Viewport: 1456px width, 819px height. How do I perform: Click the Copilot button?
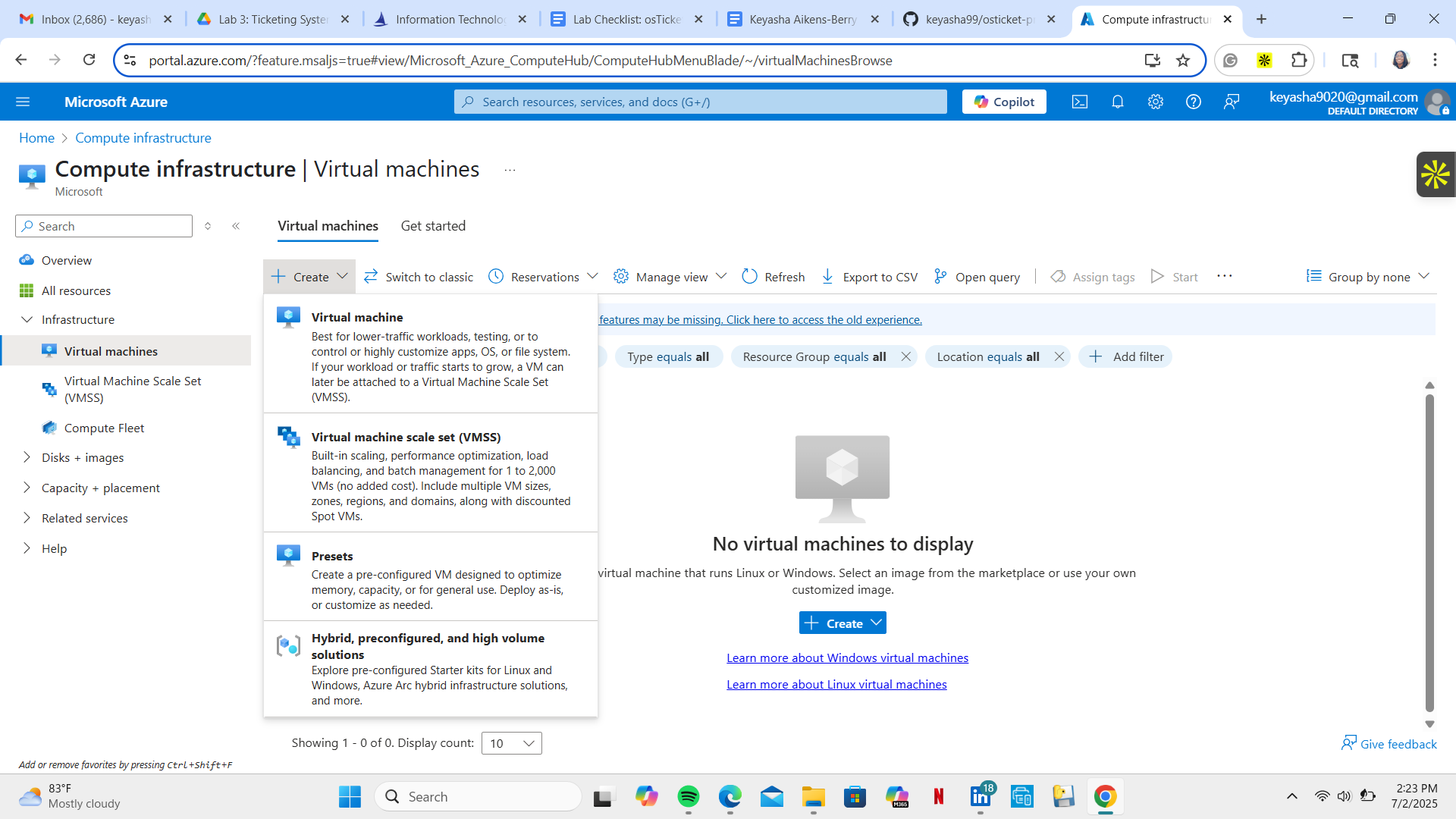coord(1004,102)
